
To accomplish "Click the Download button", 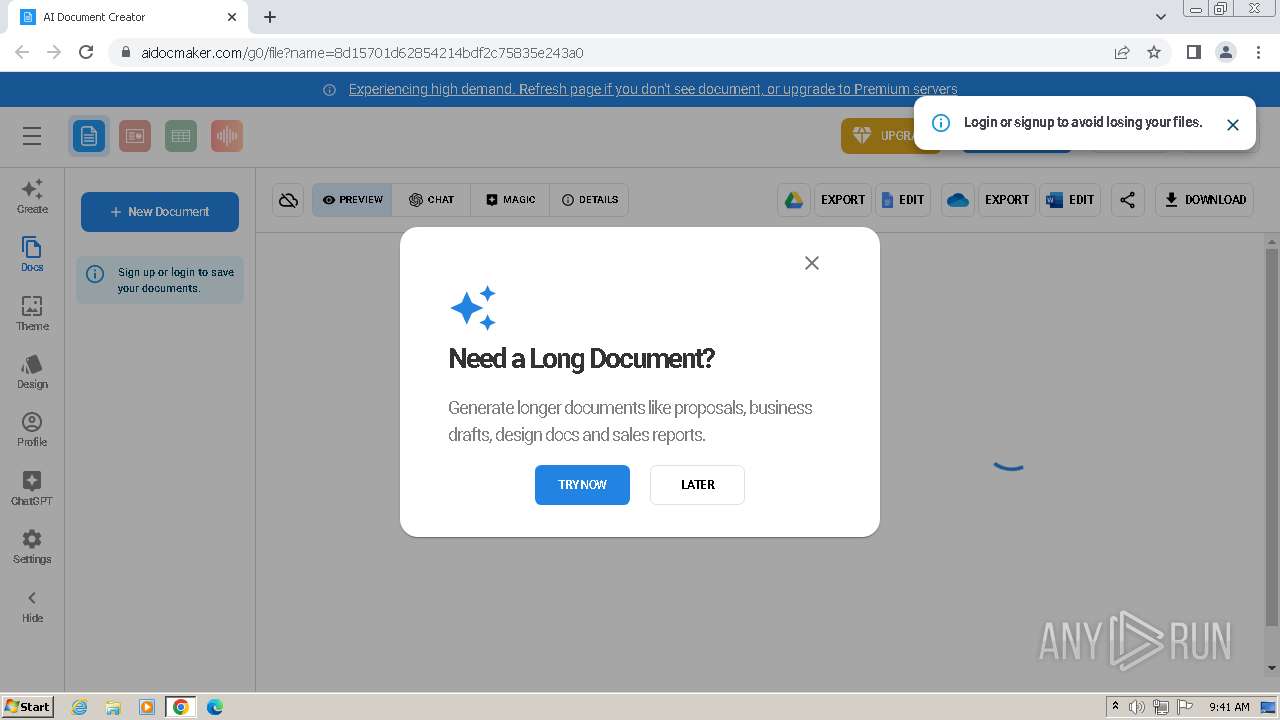I will [x=1204, y=200].
